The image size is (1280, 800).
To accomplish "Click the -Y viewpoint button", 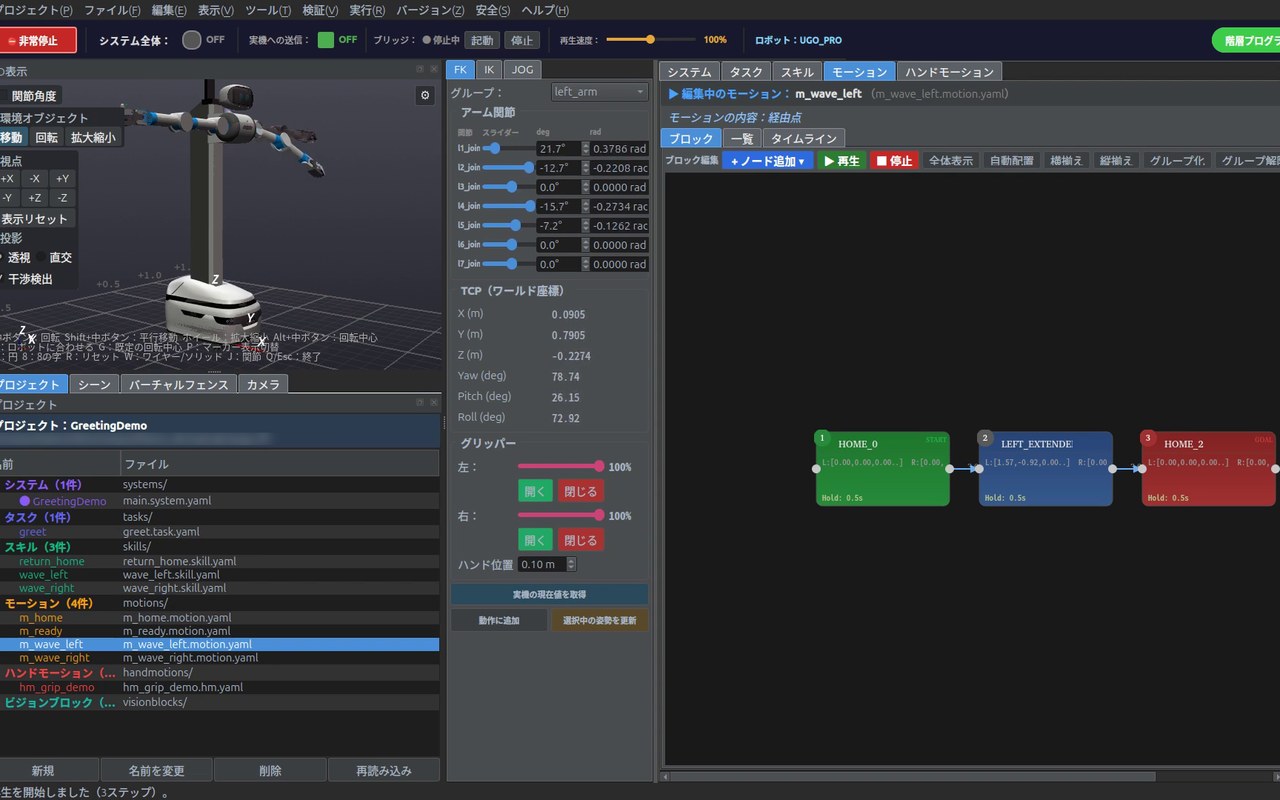I will click(7, 198).
